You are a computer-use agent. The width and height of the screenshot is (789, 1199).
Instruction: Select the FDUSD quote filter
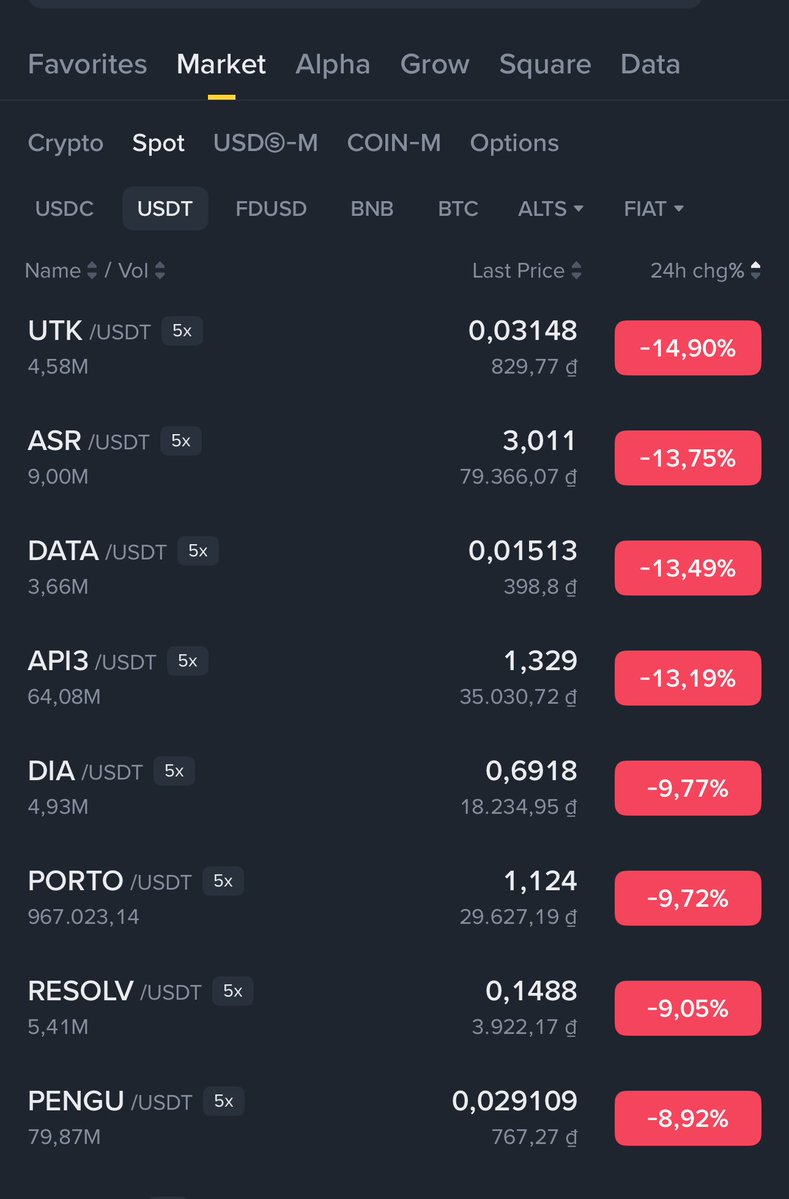pos(271,209)
